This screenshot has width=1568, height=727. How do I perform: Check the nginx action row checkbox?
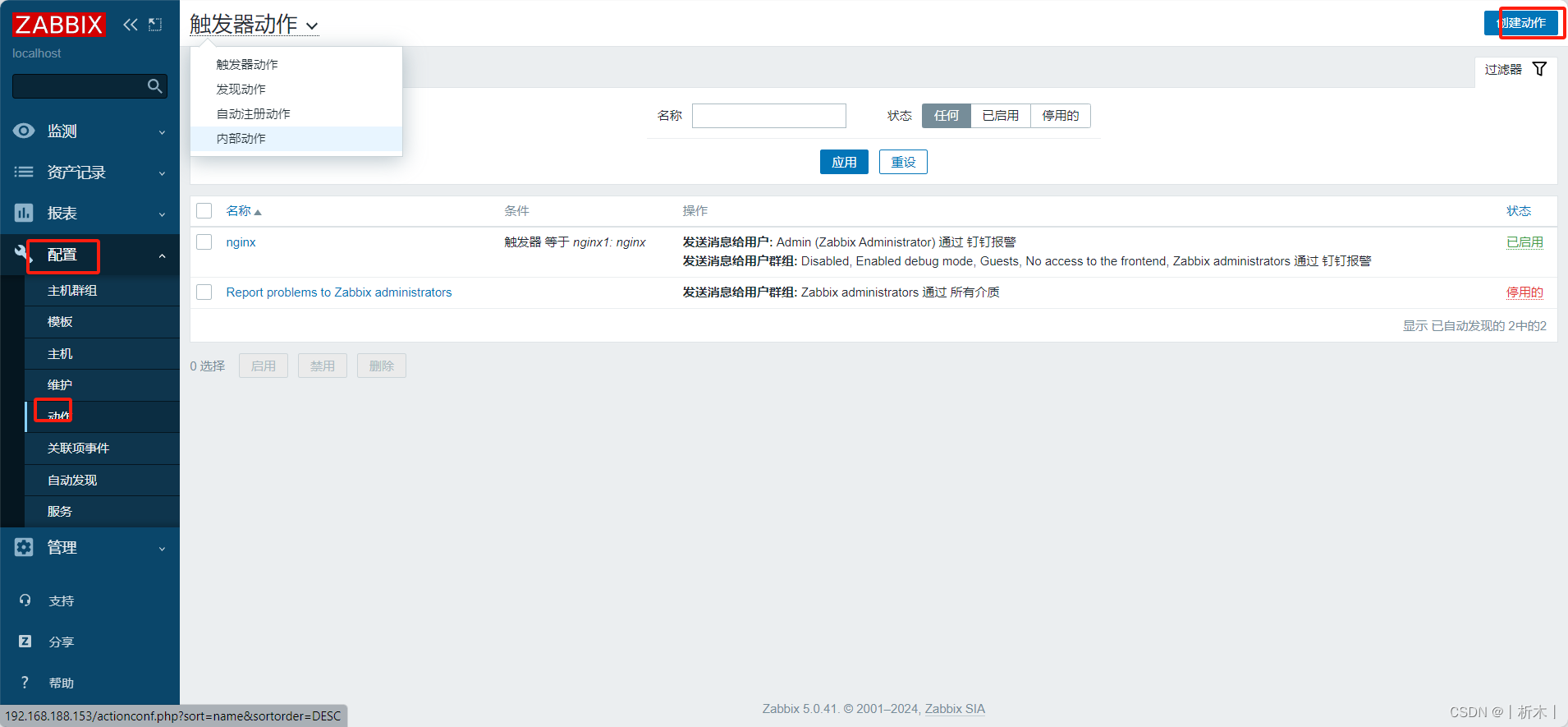pos(204,242)
